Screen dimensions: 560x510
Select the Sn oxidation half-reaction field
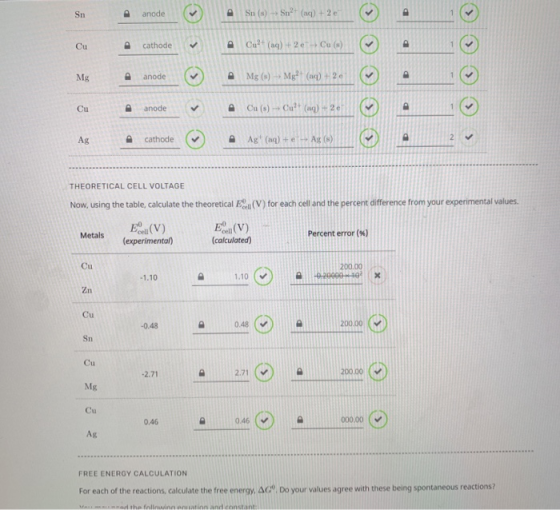[x=288, y=14]
